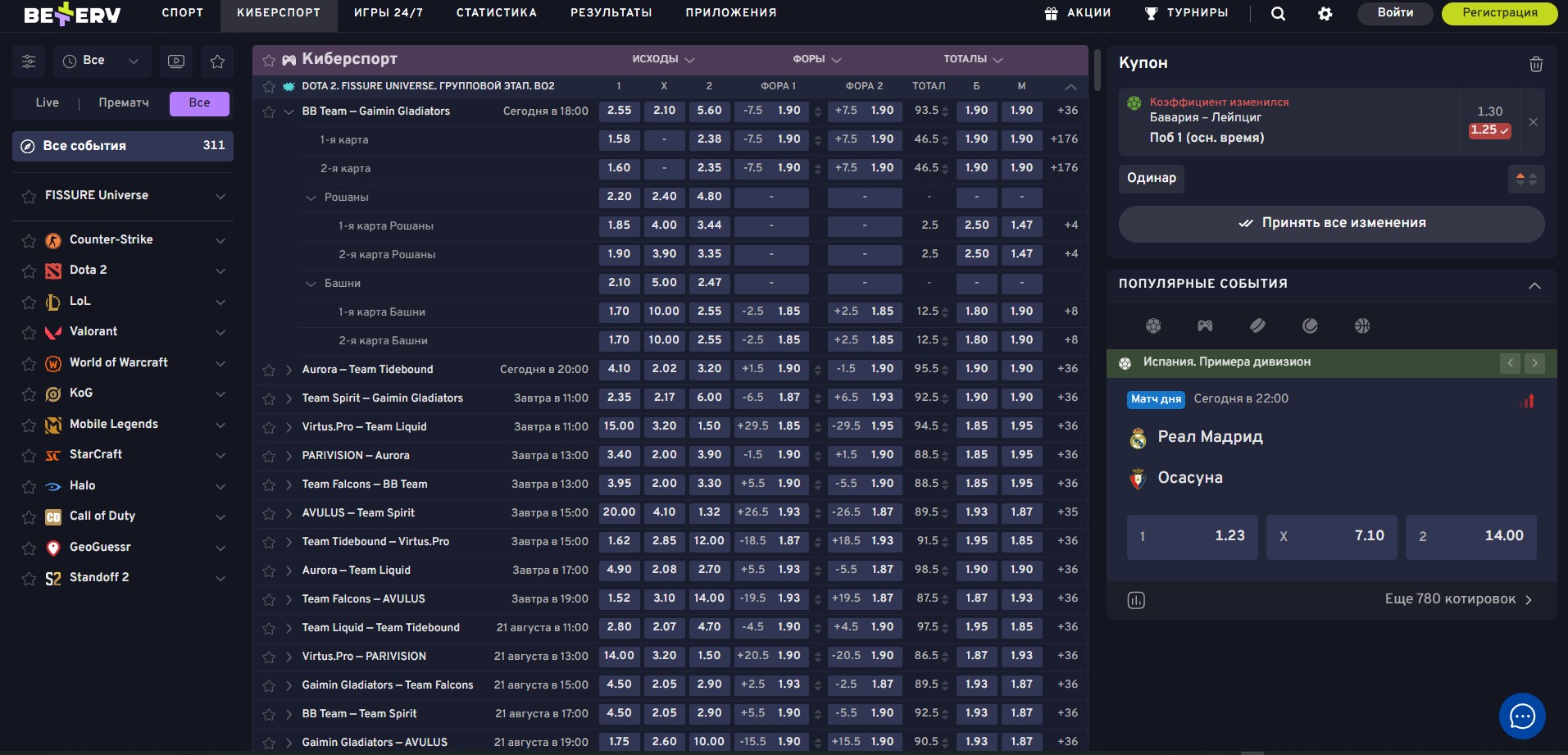Expand Team Spirit – Gaimin Gladiators row
This screenshot has height=755, width=1568.
(x=289, y=399)
